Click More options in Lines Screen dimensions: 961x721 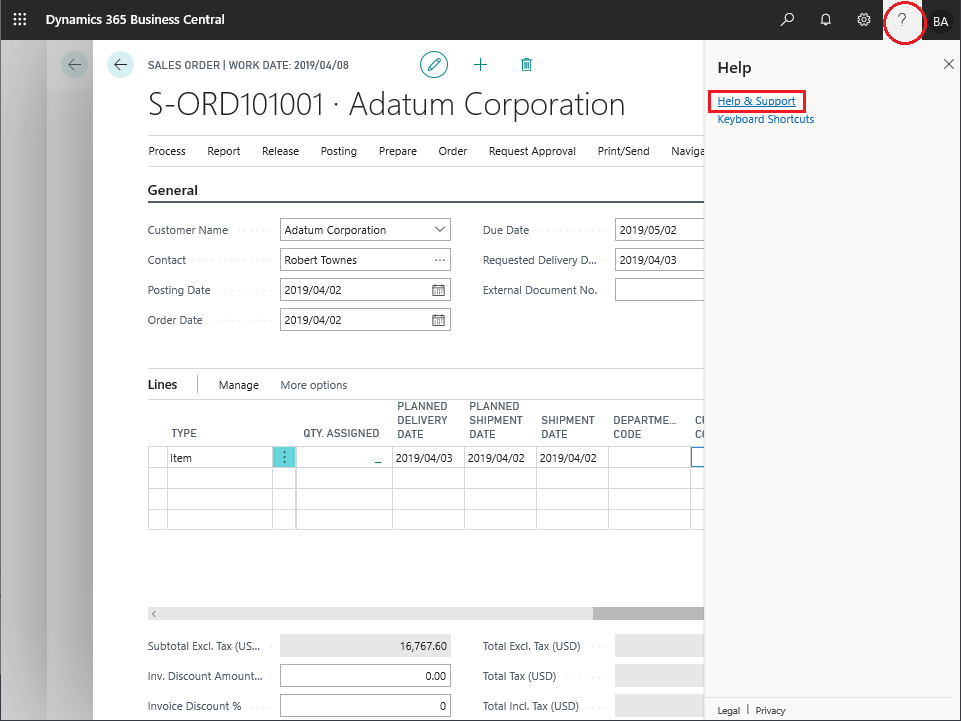(x=314, y=385)
